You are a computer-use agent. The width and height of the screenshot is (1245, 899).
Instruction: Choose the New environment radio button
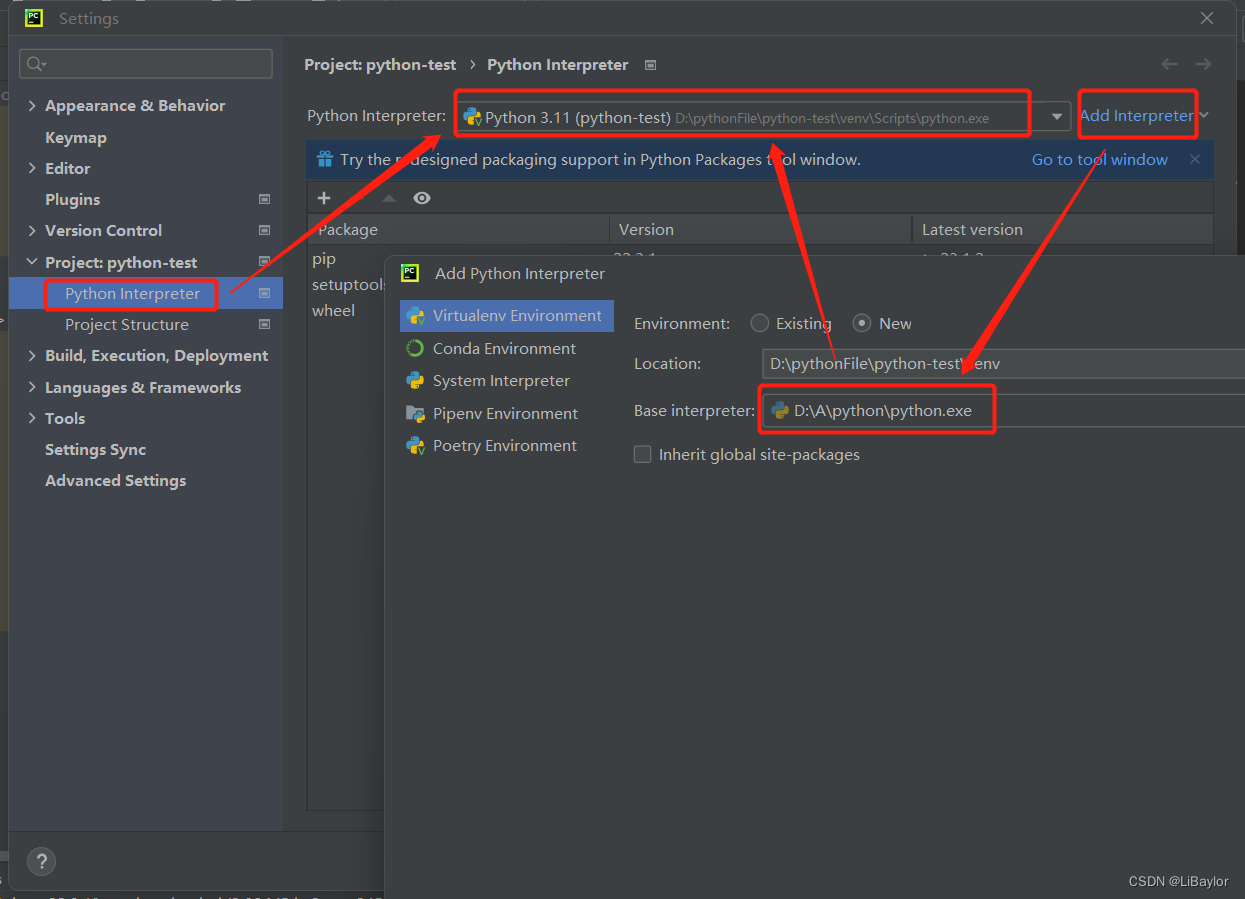click(x=862, y=323)
